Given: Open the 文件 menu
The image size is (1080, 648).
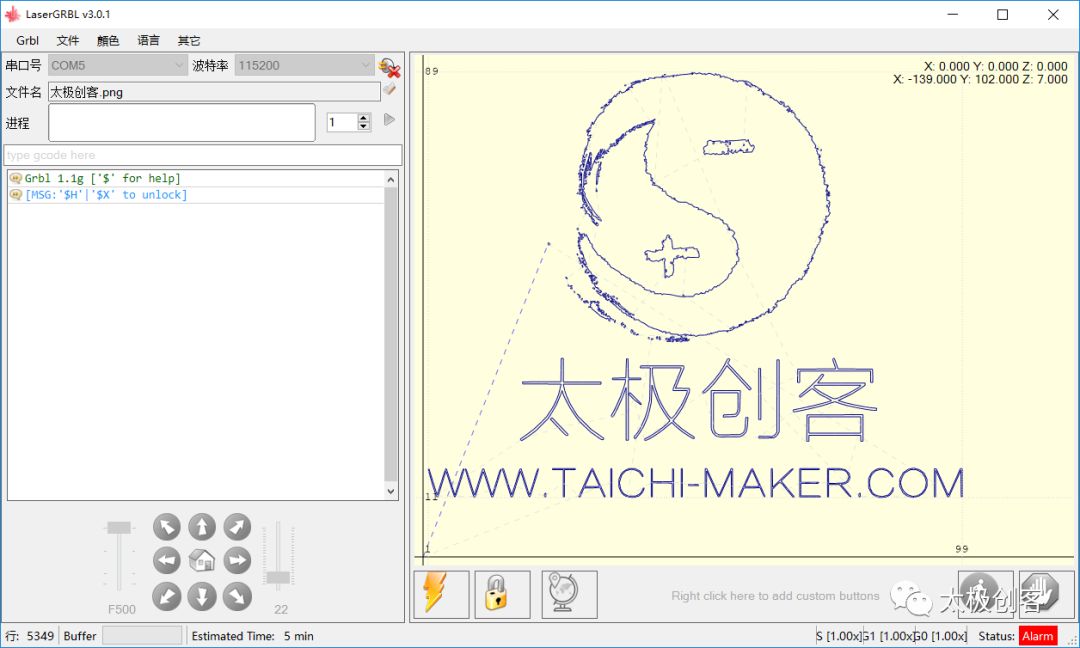Looking at the screenshot, I should pyautogui.click(x=68, y=41).
